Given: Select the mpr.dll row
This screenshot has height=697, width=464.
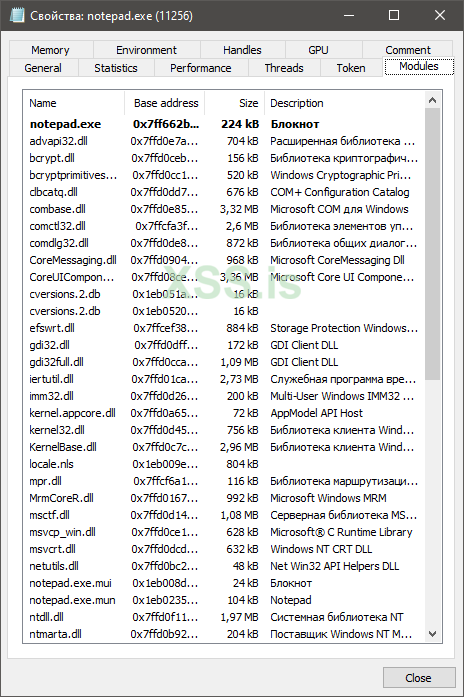Looking at the screenshot, I should [x=224, y=481].
